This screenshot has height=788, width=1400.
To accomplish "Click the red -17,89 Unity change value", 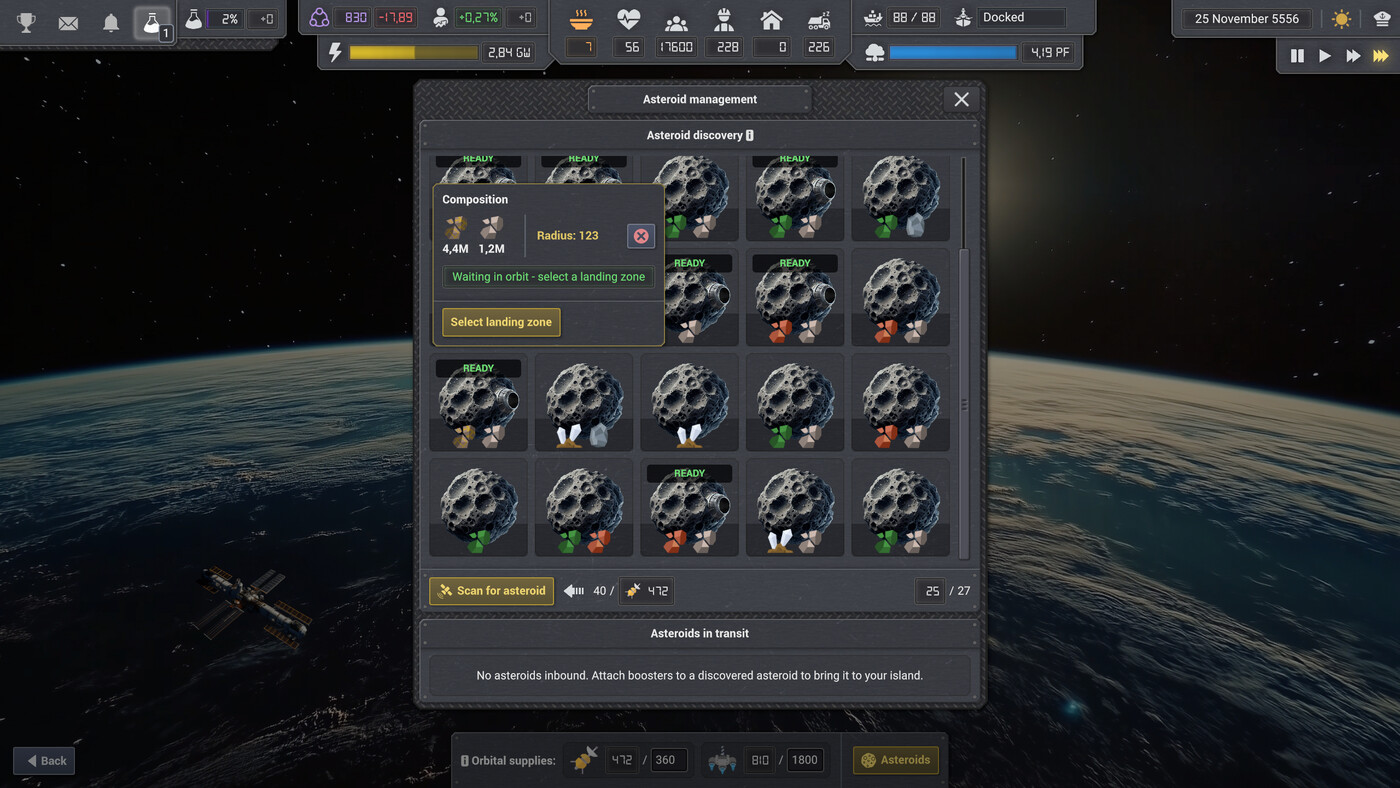I will 396,18.
